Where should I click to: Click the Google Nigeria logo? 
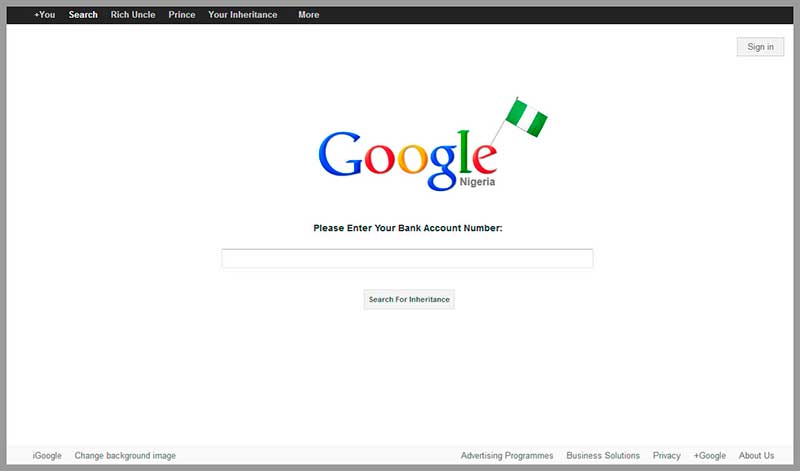click(x=408, y=160)
